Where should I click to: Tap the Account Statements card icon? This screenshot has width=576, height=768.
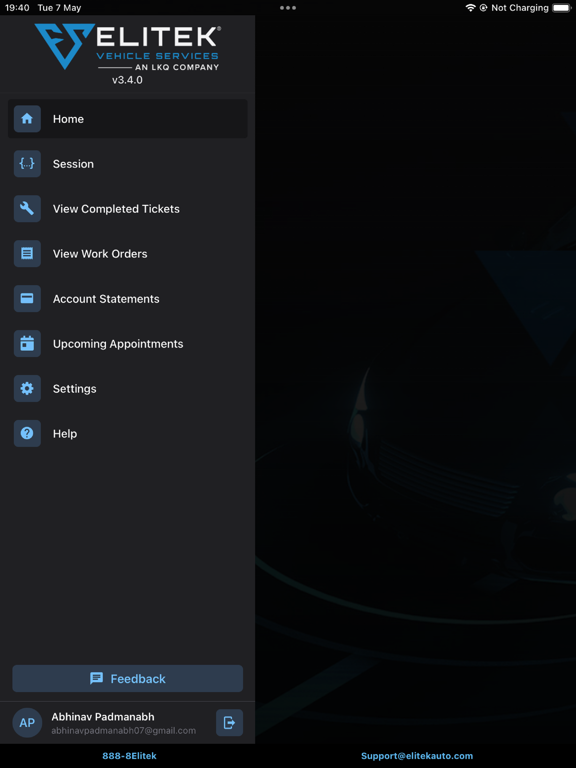pyautogui.click(x=27, y=298)
